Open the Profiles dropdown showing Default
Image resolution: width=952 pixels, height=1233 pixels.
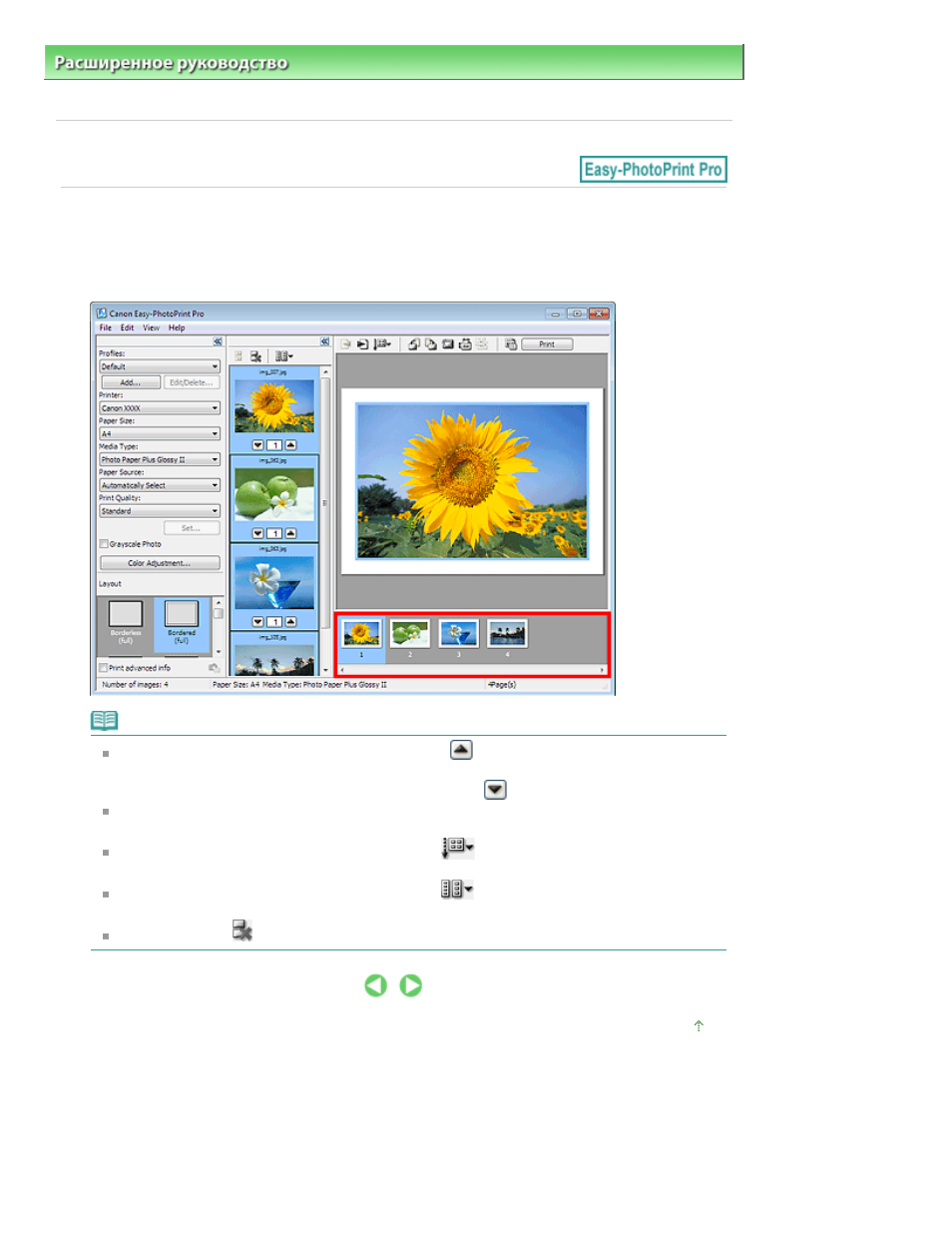(x=160, y=366)
